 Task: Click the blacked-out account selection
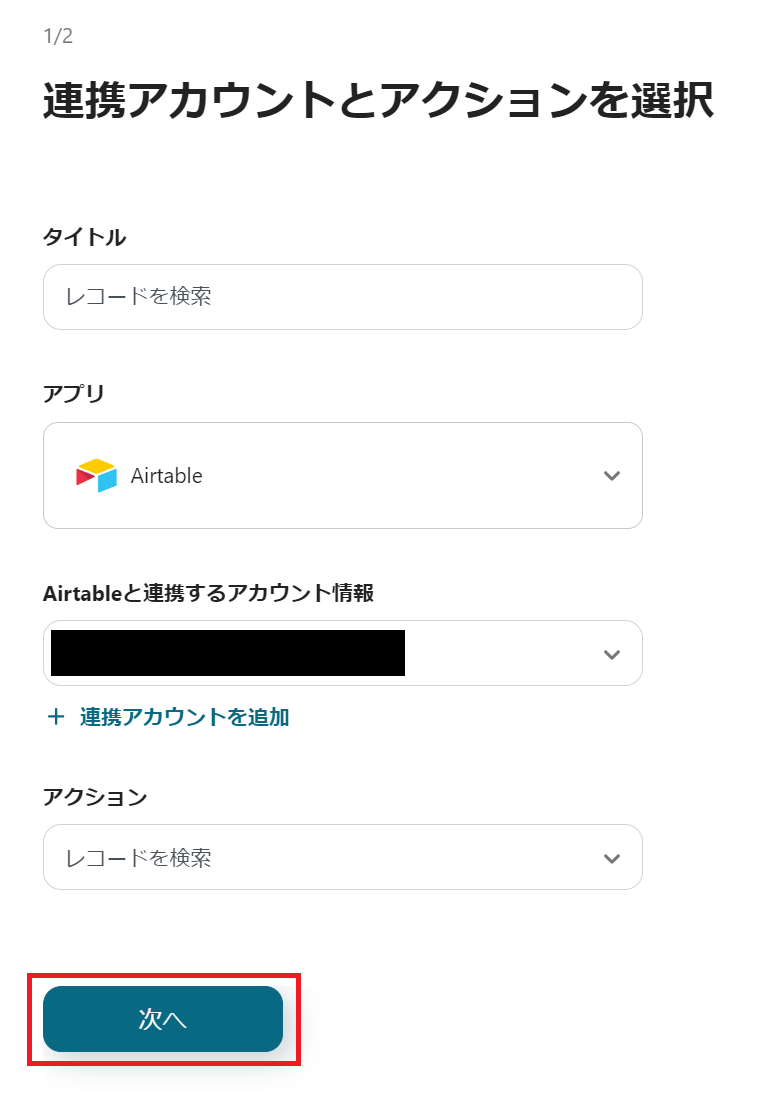point(228,653)
